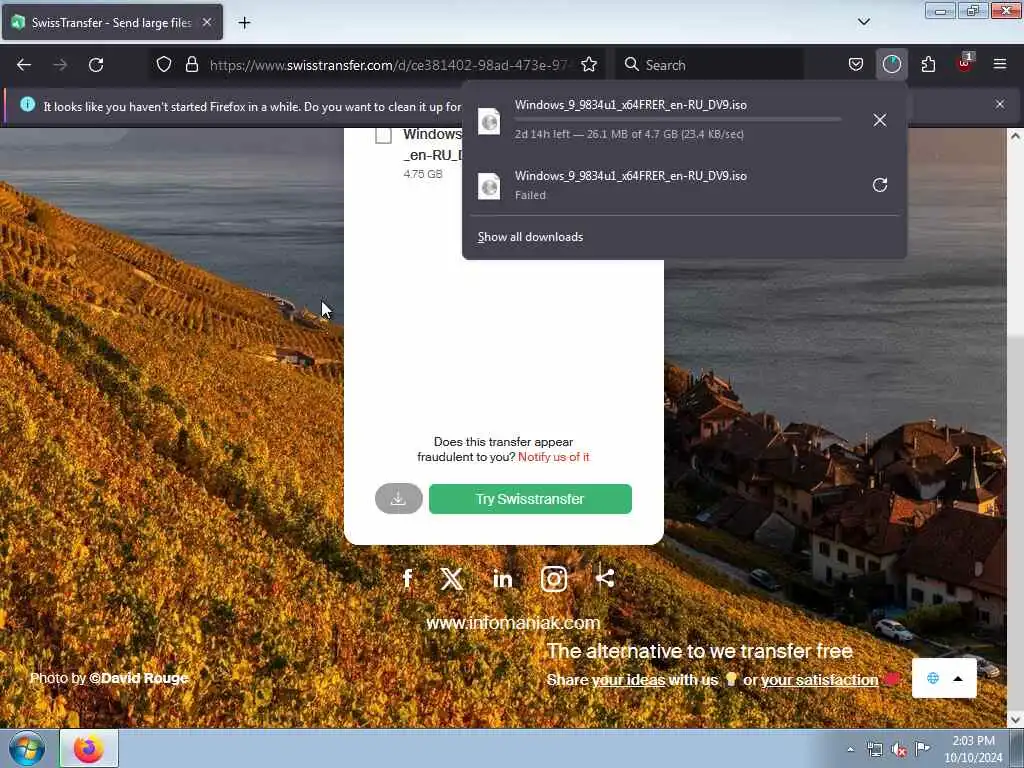Open the network tray icon

pos(874,750)
